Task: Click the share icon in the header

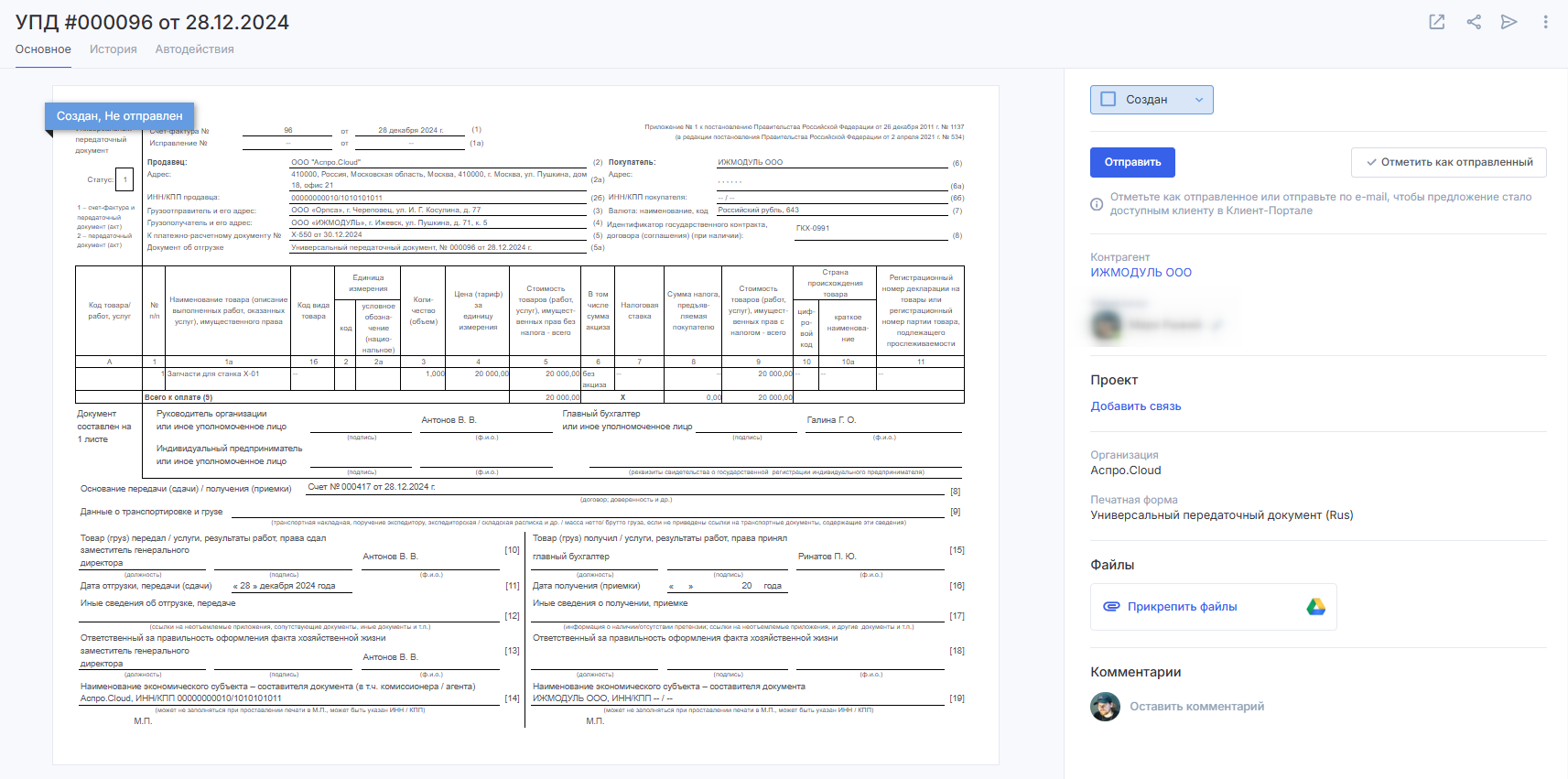Action: coord(1474,22)
